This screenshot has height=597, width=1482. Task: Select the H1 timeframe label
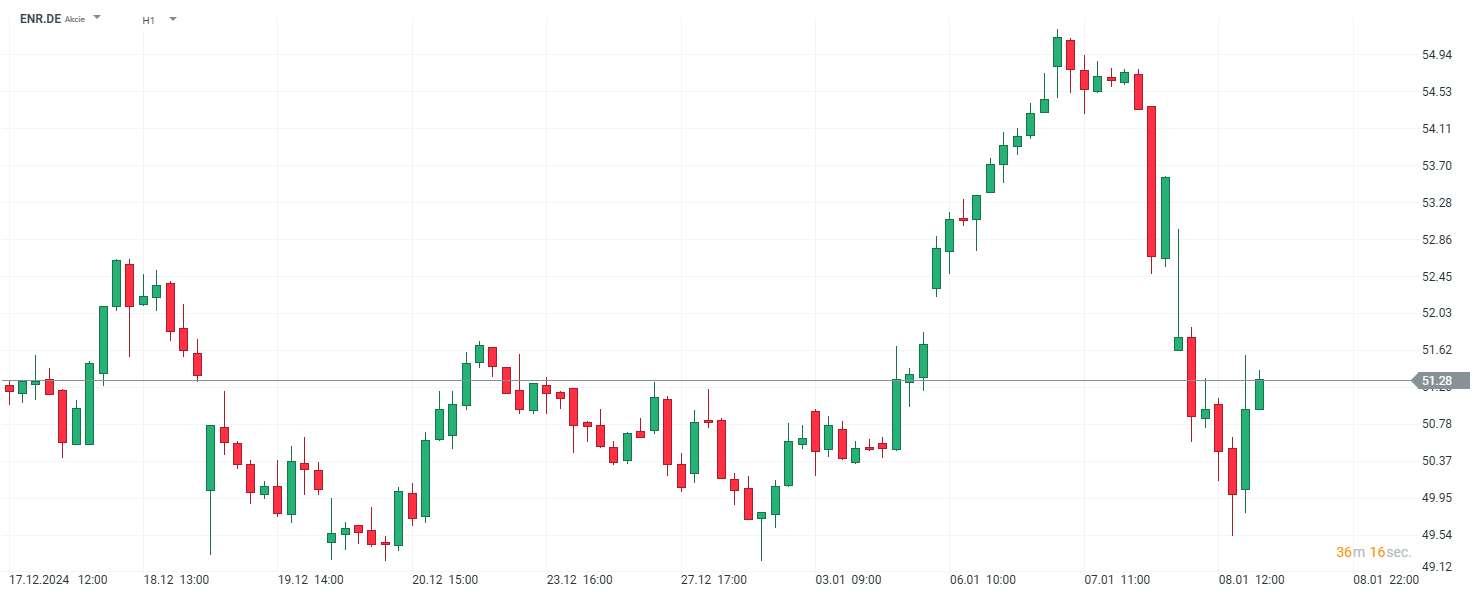149,20
